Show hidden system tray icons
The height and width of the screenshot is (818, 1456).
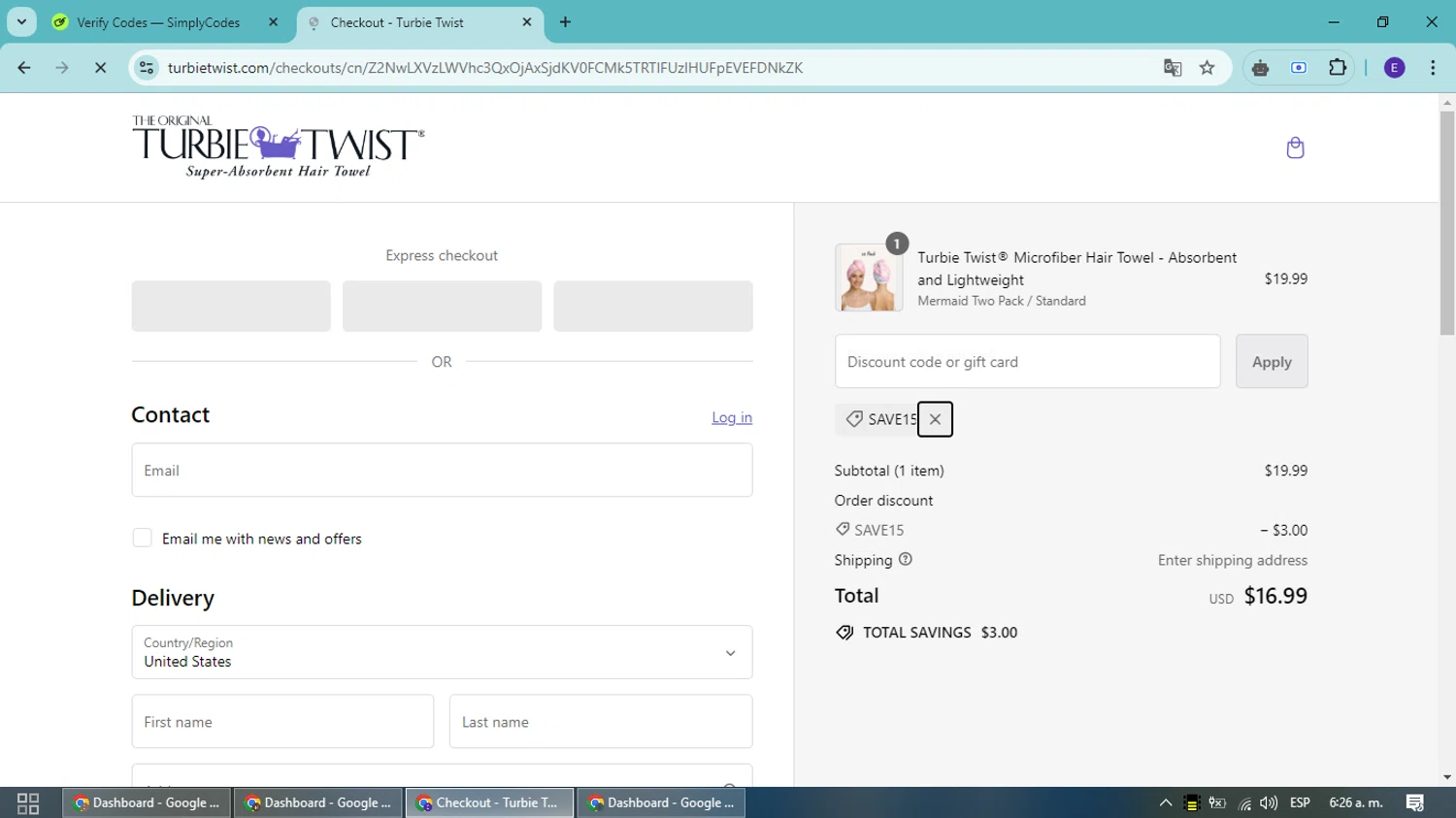click(1166, 803)
